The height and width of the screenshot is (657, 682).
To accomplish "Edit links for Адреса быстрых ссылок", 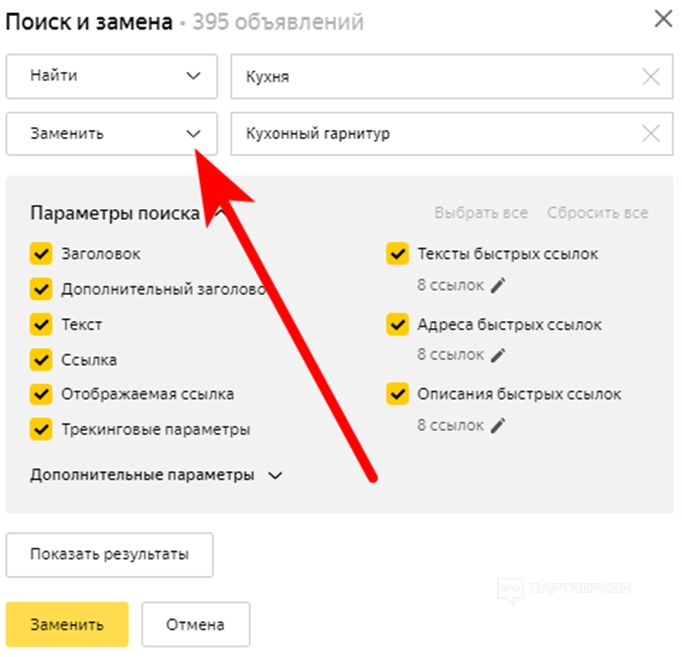I will (498, 354).
